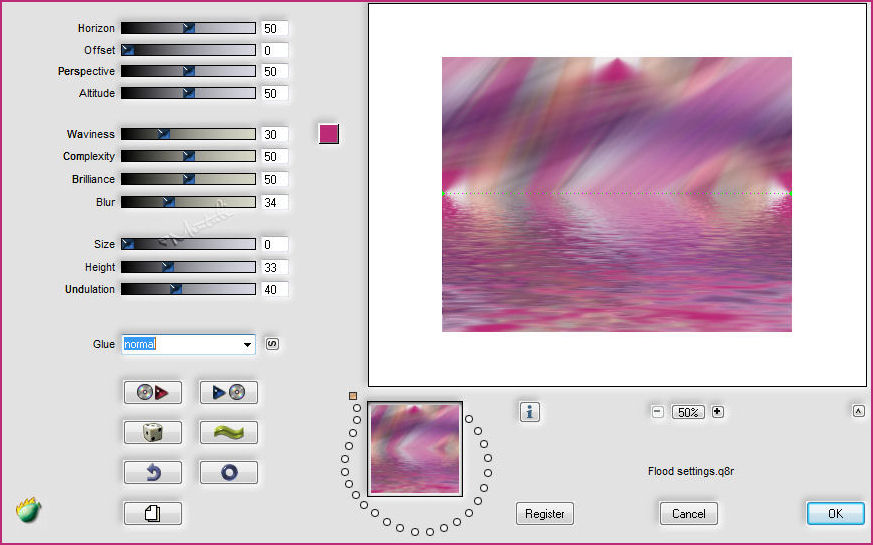Click the Horizon value field
Screen dimensions: 873x545
click(x=275, y=29)
